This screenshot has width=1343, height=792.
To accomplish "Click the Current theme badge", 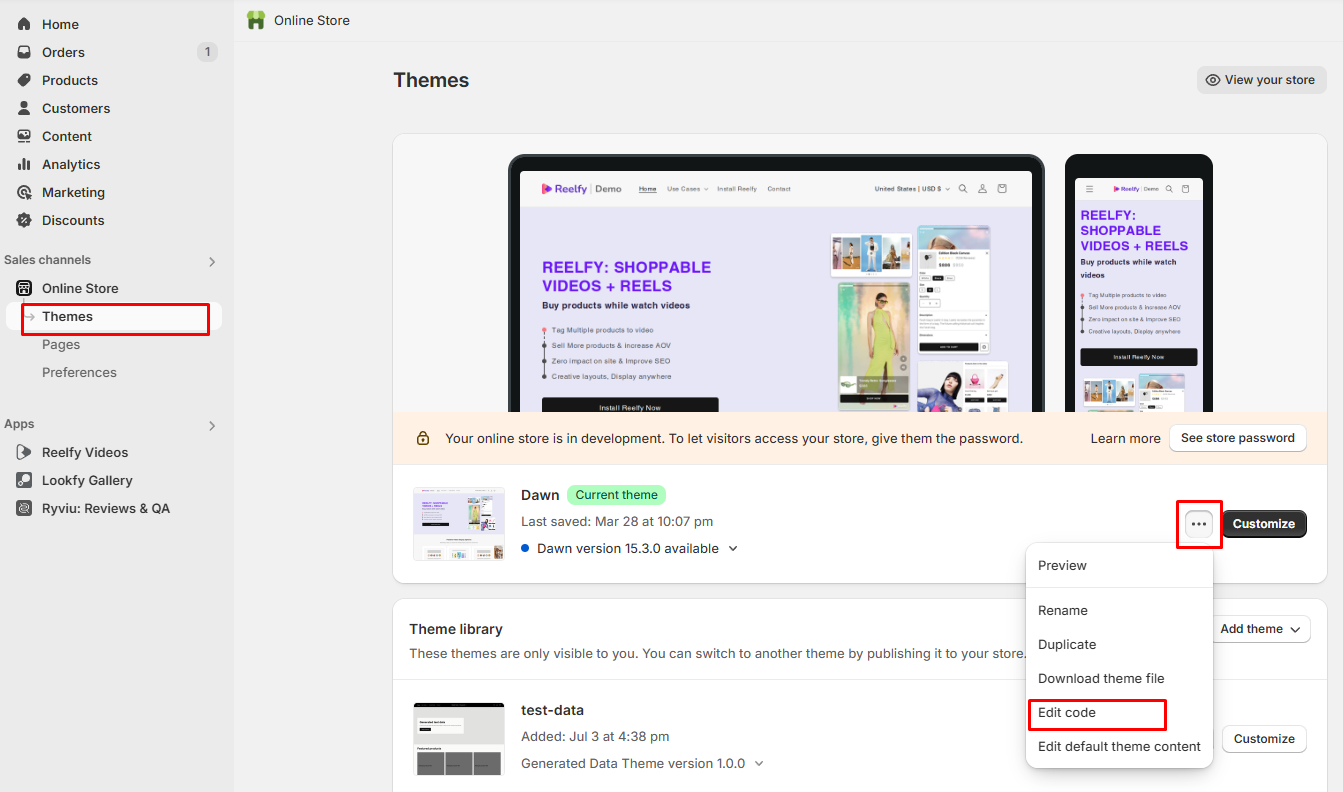I will pos(616,495).
